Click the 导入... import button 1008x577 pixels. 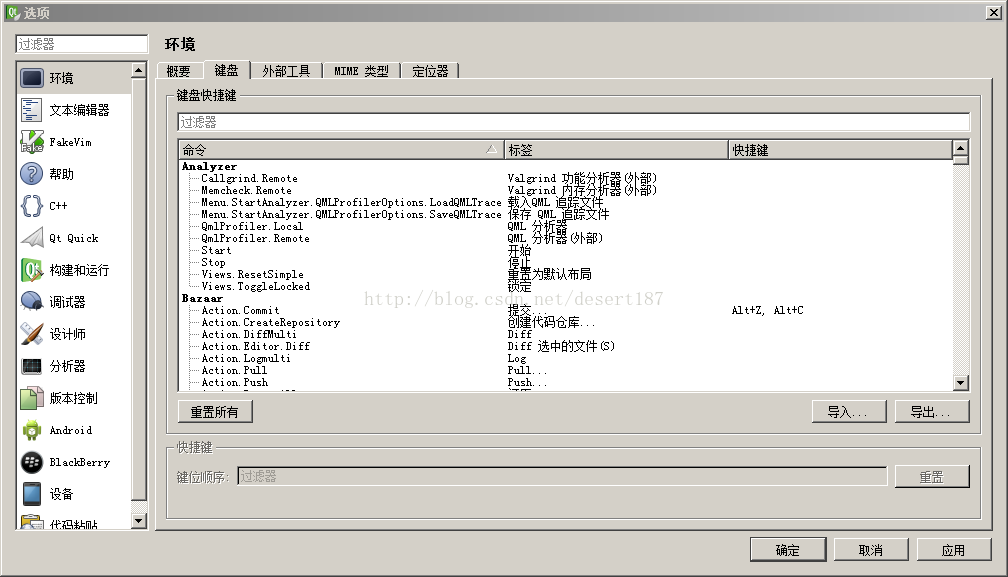tap(849, 412)
